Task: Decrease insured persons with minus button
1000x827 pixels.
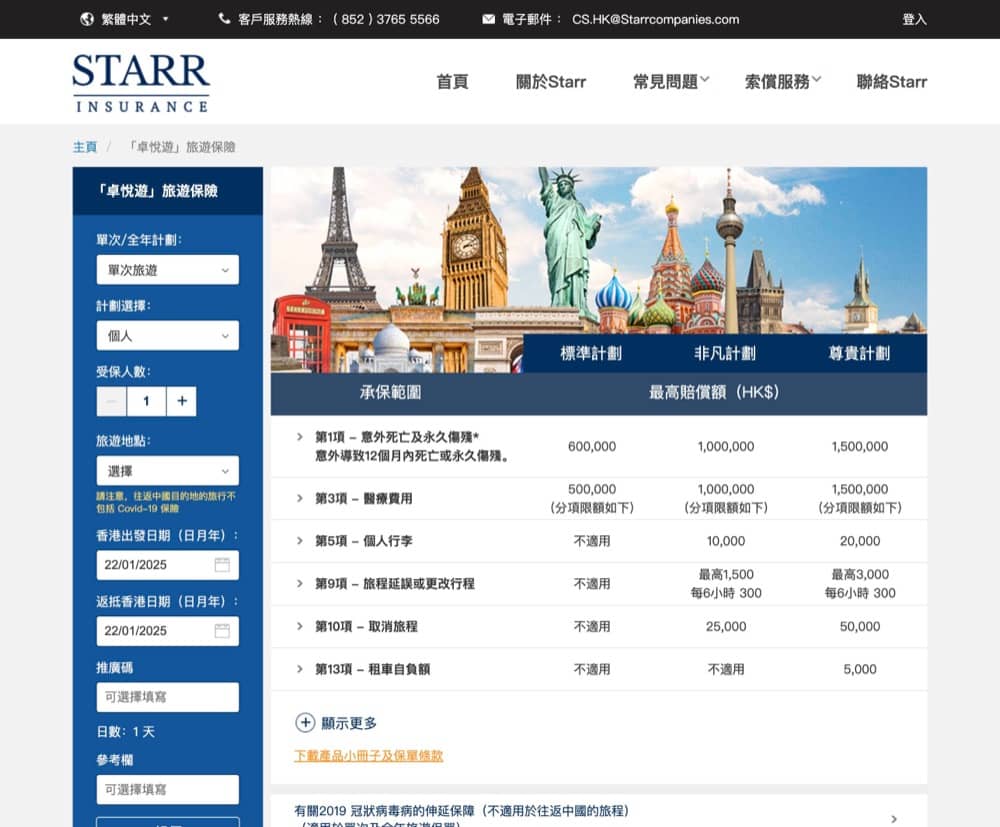Action: point(112,401)
